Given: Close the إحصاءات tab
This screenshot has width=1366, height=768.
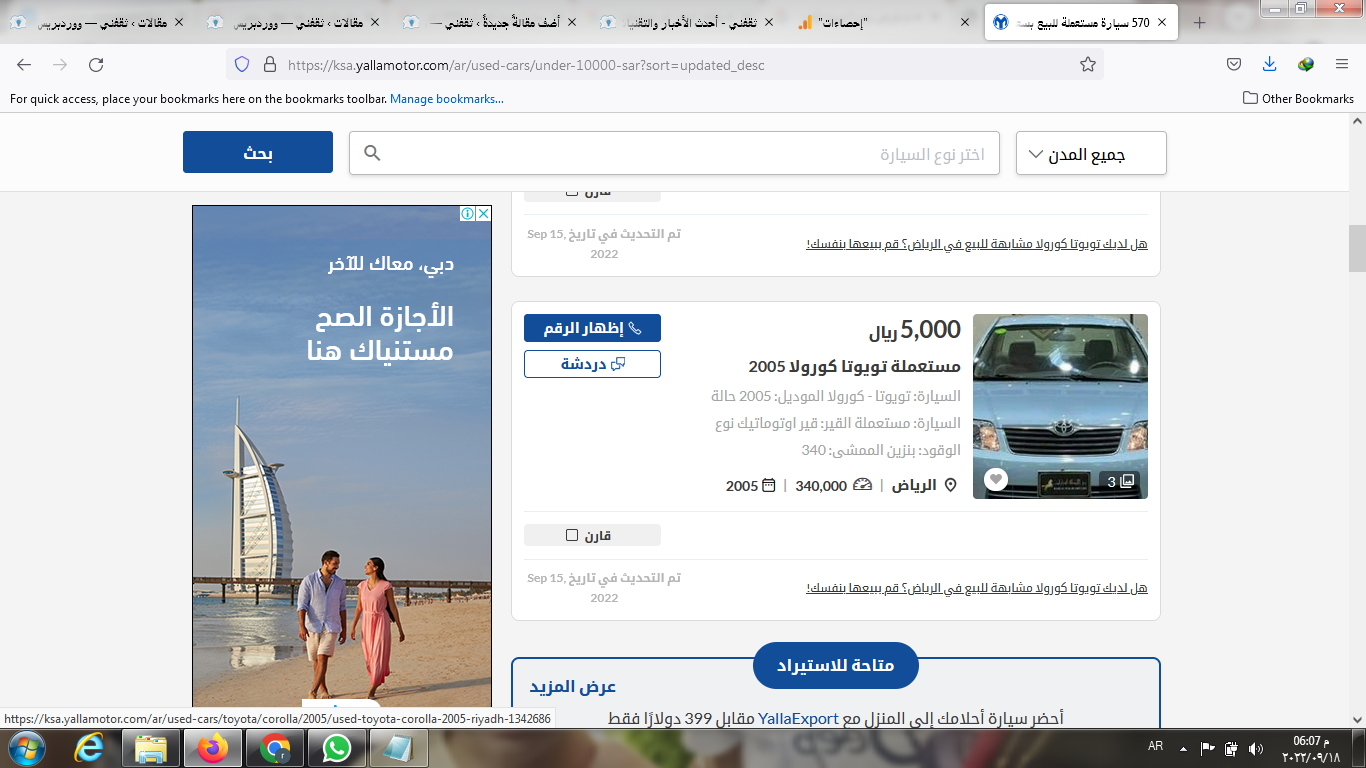Looking at the screenshot, I should 964,22.
